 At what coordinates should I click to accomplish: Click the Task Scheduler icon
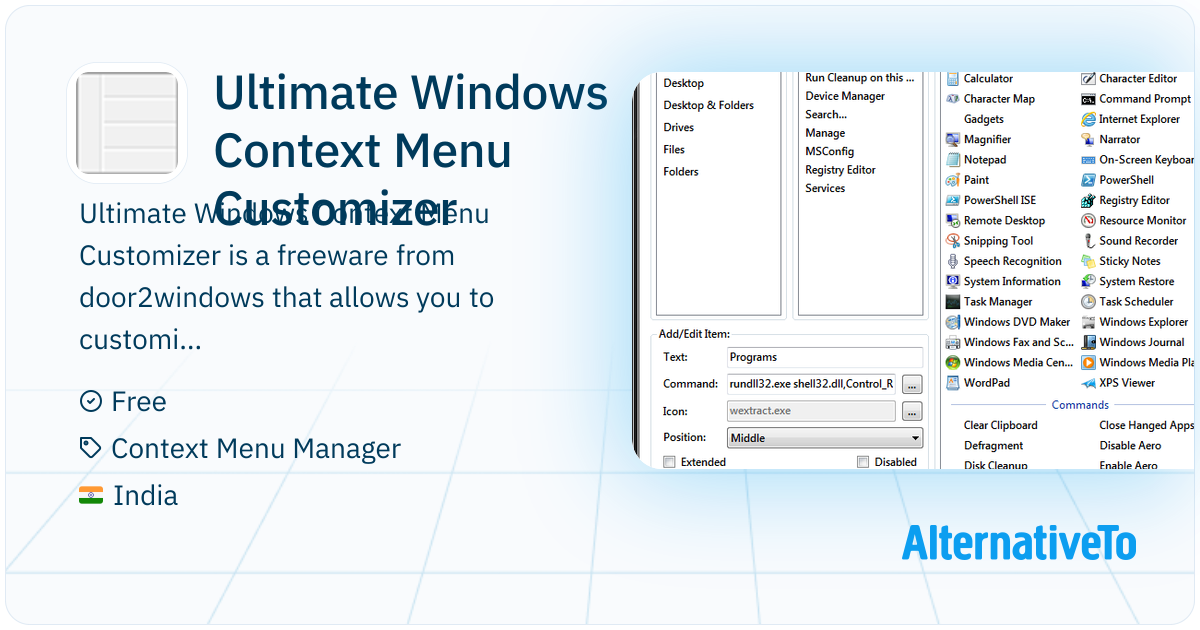tap(1089, 302)
